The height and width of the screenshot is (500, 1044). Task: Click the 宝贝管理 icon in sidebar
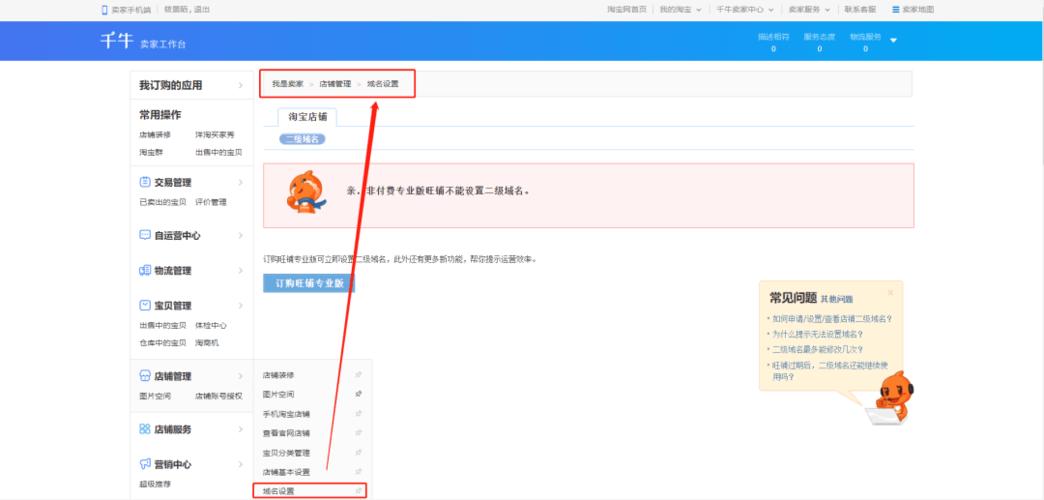tap(144, 306)
